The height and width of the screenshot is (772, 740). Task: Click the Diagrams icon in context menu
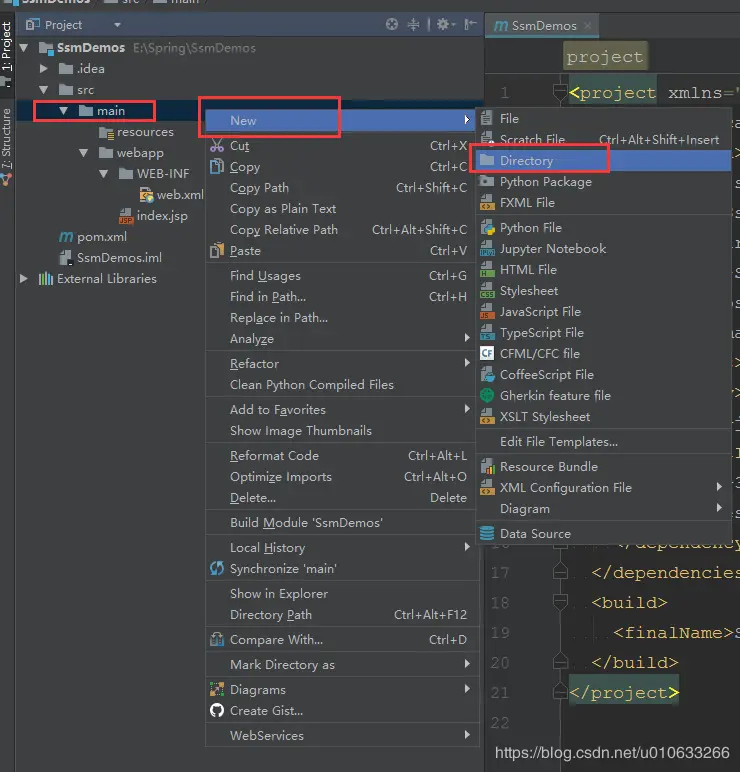[217, 689]
